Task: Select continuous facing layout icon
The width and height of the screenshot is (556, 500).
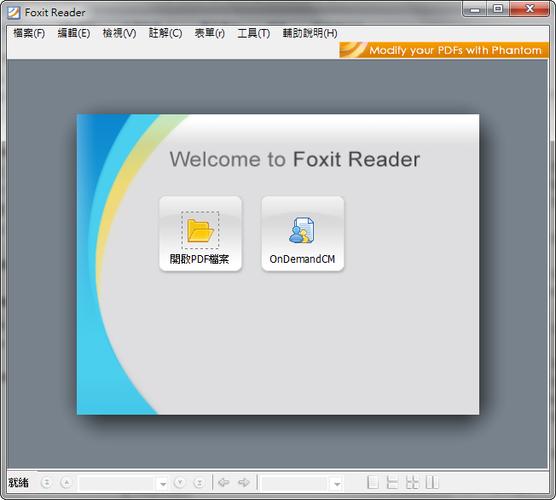Action: pyautogui.click(x=412, y=483)
